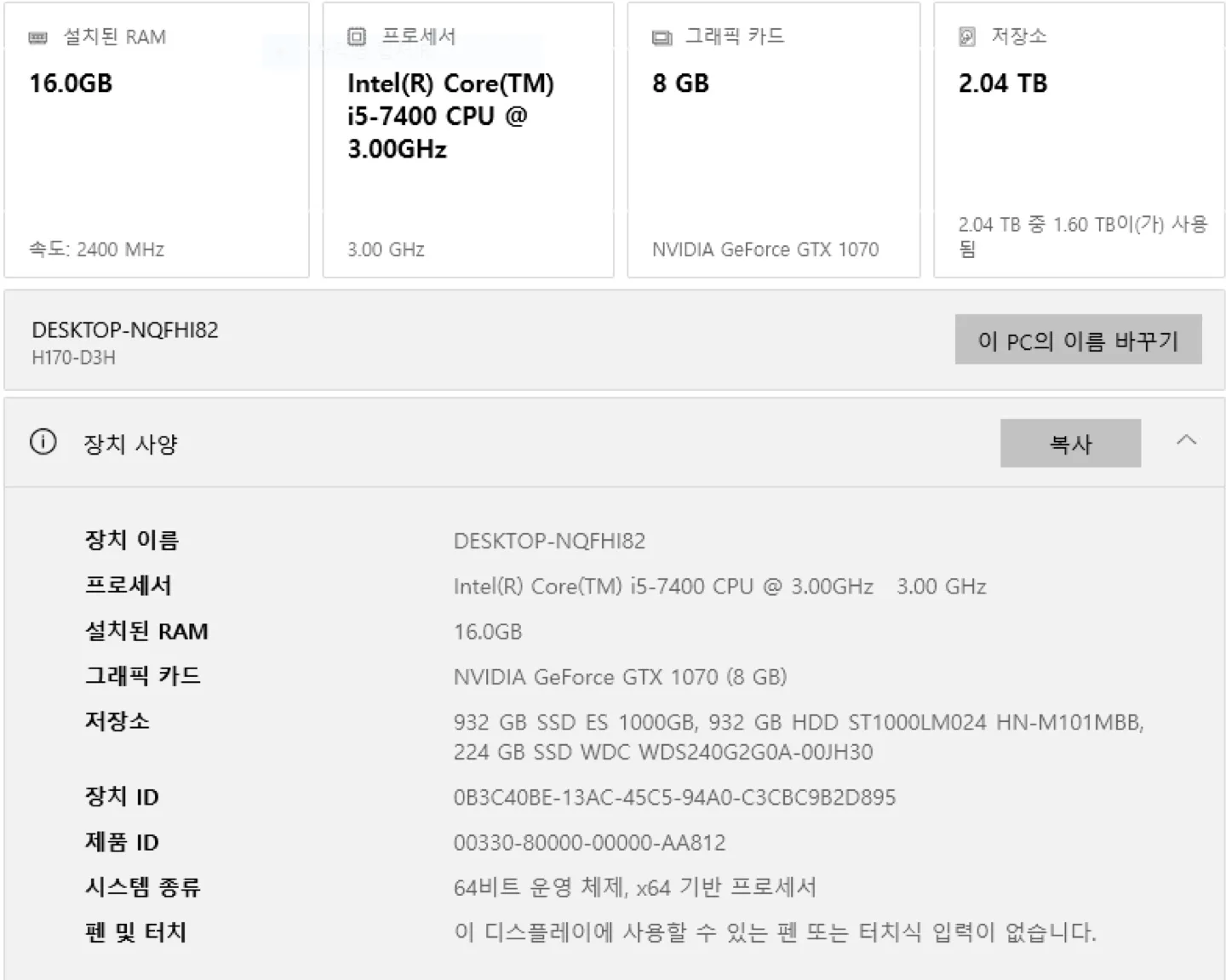Select the 3.00 GHz text in processor card
1226x980 pixels.
386,249
